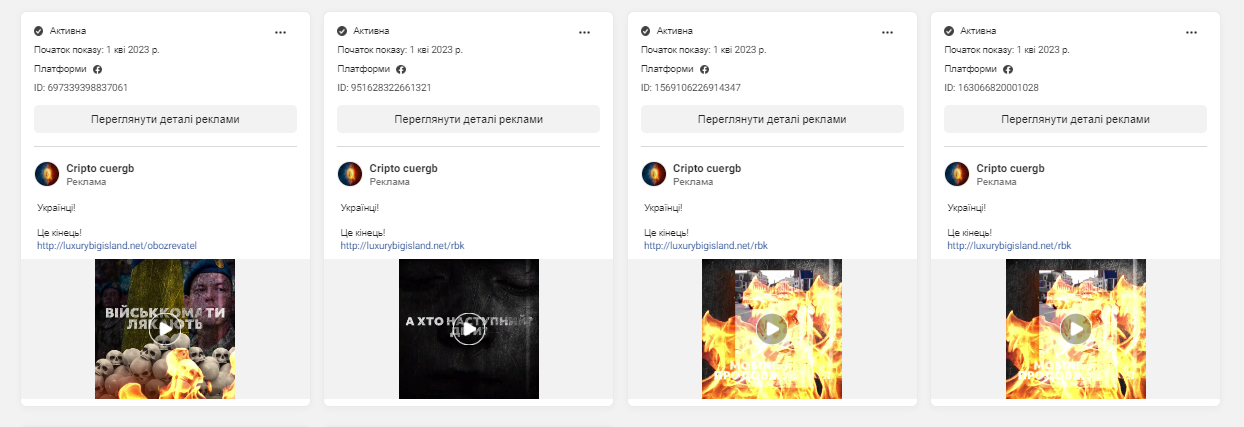
Task: Click Cripto cuergb avatar on ad with obozrevatel link
Action: tap(47, 174)
